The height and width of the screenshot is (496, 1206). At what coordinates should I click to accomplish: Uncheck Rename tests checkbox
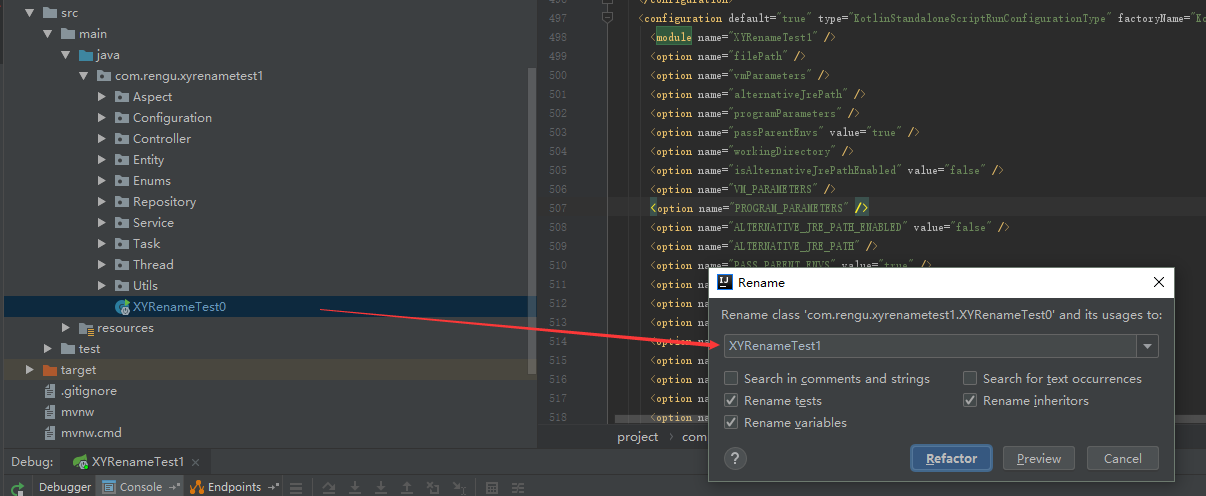click(731, 401)
